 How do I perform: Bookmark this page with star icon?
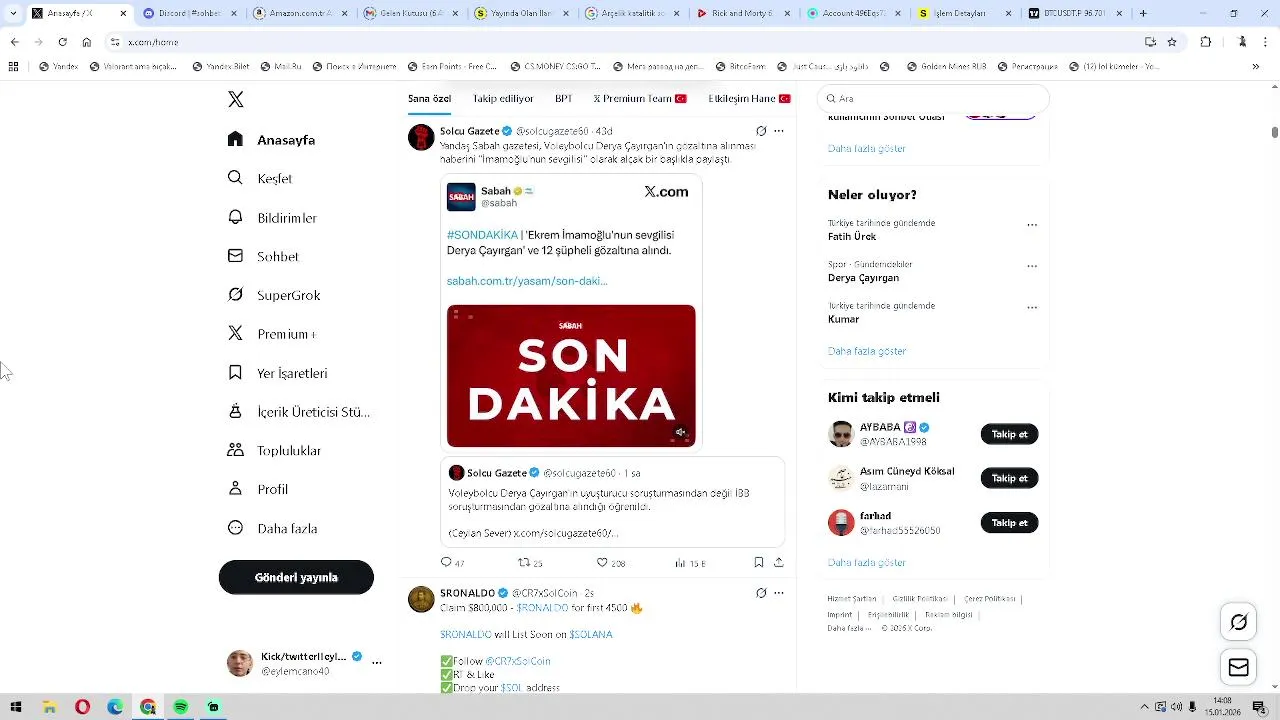[x=1172, y=42]
